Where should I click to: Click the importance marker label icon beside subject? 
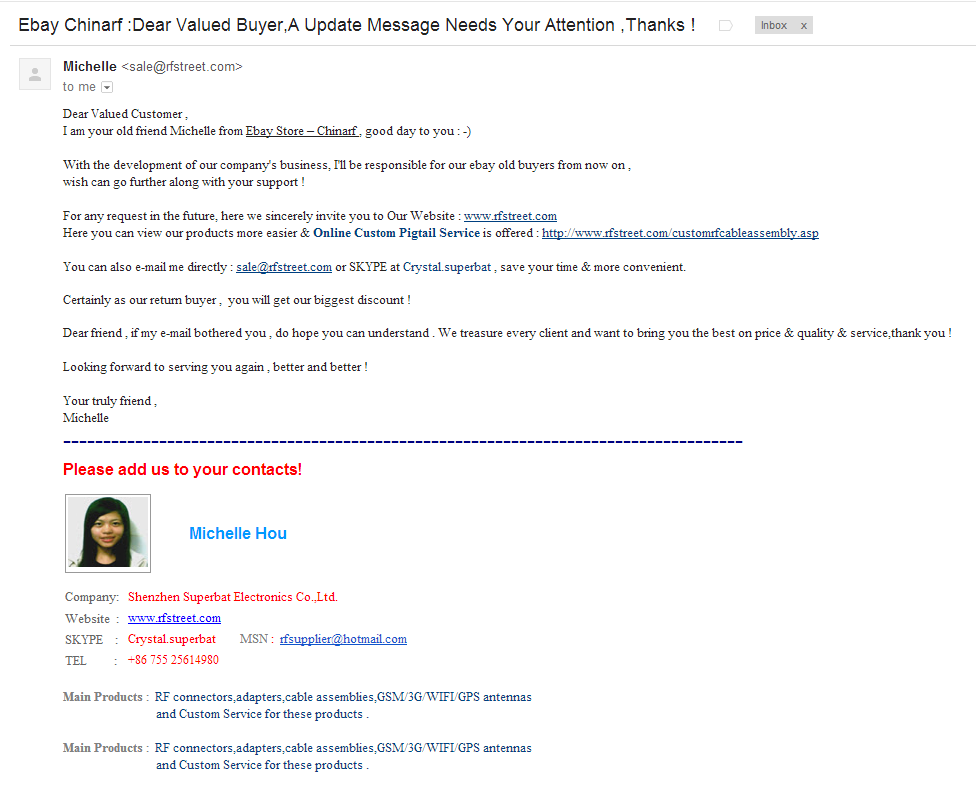click(725, 26)
